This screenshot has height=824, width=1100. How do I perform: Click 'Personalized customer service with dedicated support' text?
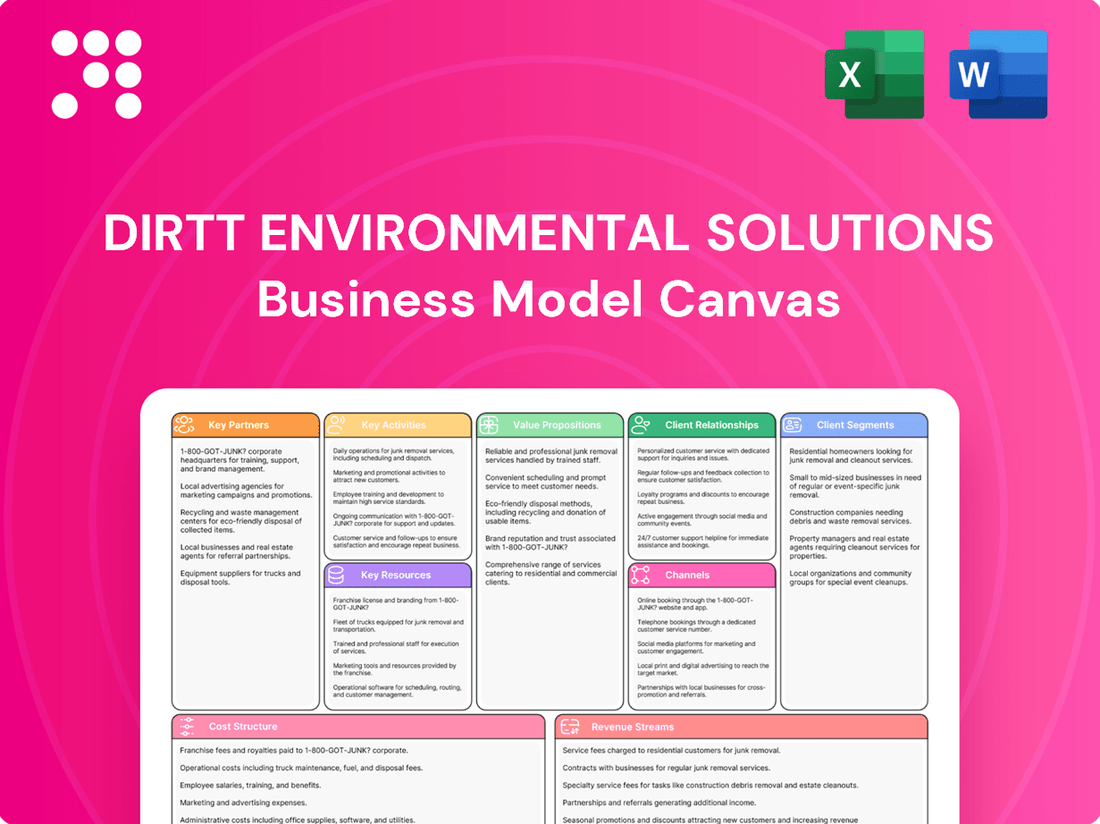click(703, 454)
